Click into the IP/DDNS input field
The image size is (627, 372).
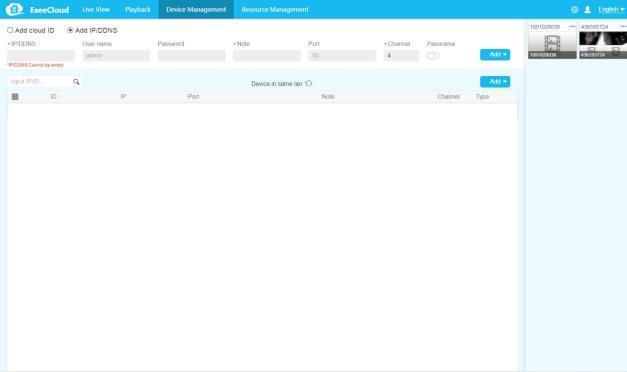[x=41, y=56]
